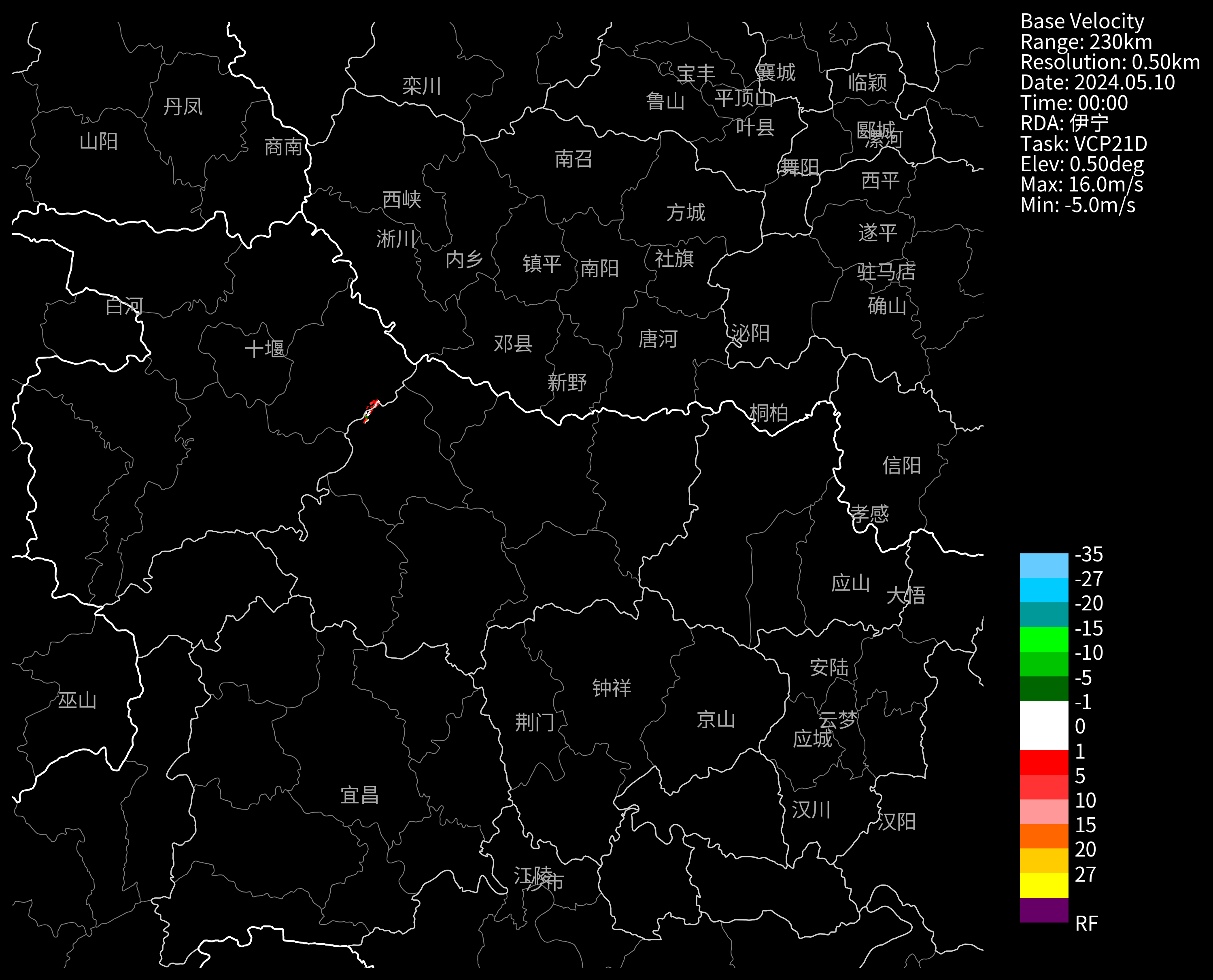Select the 宜昌 map label
Screen dimensions: 1213x980
pos(359,795)
